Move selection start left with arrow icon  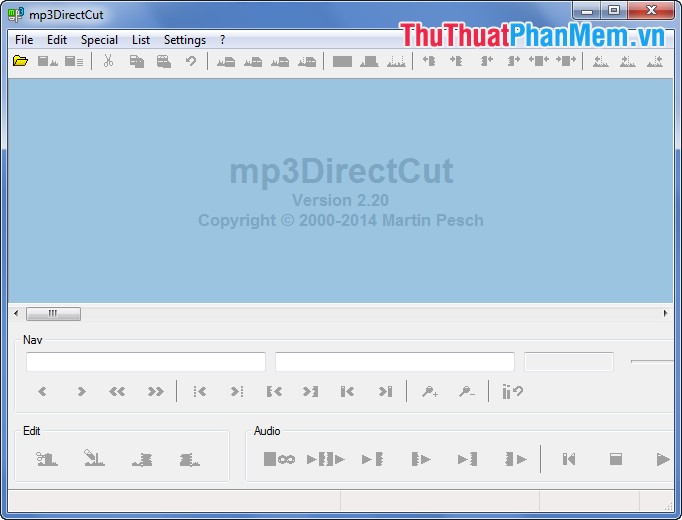(429, 61)
